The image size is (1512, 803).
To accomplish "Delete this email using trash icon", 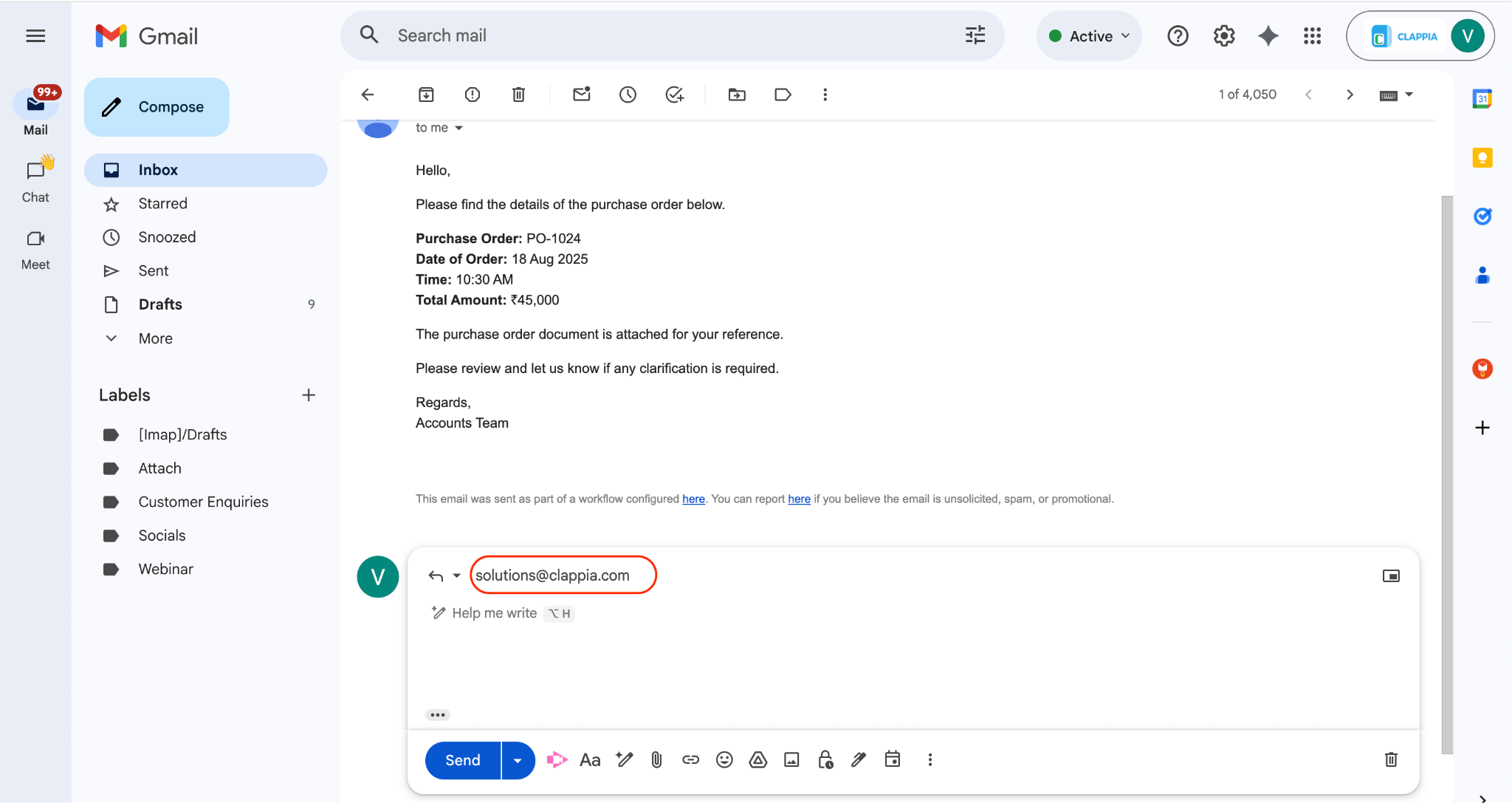I will (x=518, y=94).
